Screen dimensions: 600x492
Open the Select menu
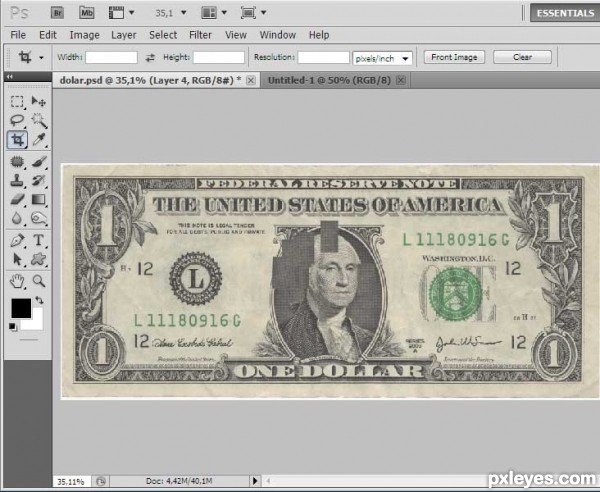[163, 35]
